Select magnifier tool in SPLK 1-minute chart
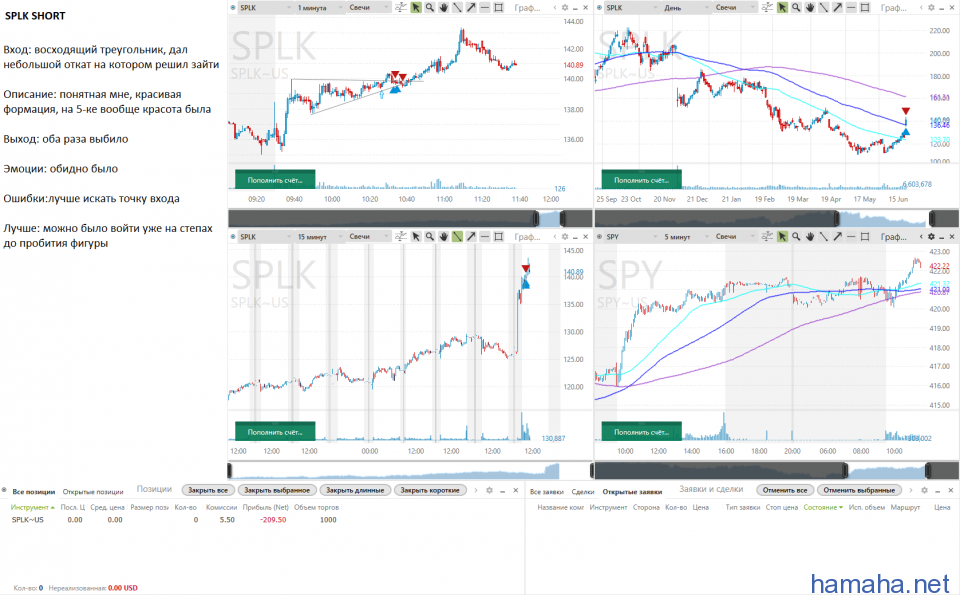 click(430, 7)
